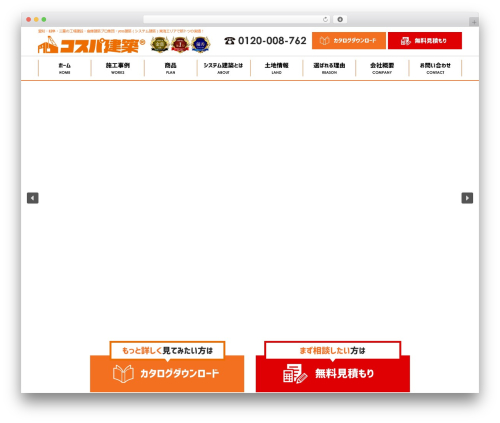
Task: Click calculator icon in header estimate button
Action: click(x=406, y=41)
